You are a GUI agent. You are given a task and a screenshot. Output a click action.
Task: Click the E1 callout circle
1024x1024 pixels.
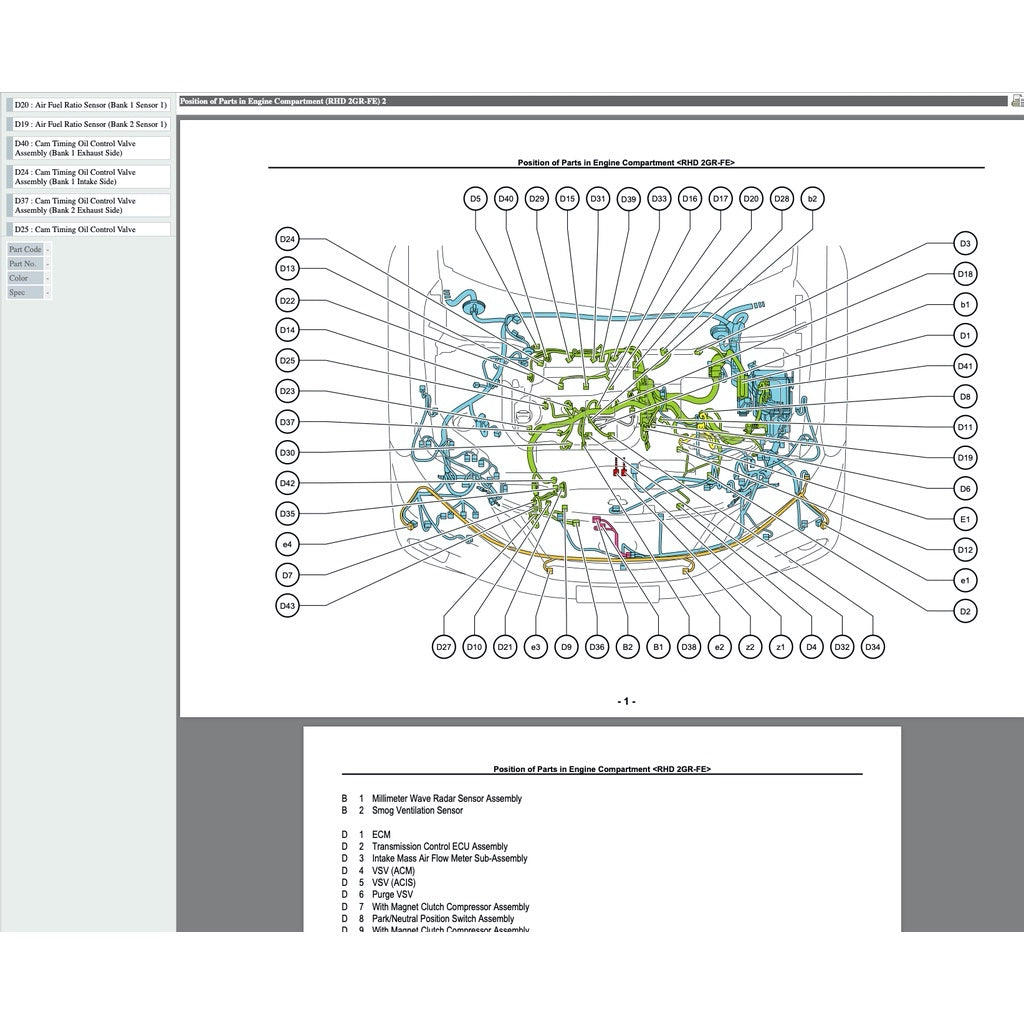click(x=964, y=519)
